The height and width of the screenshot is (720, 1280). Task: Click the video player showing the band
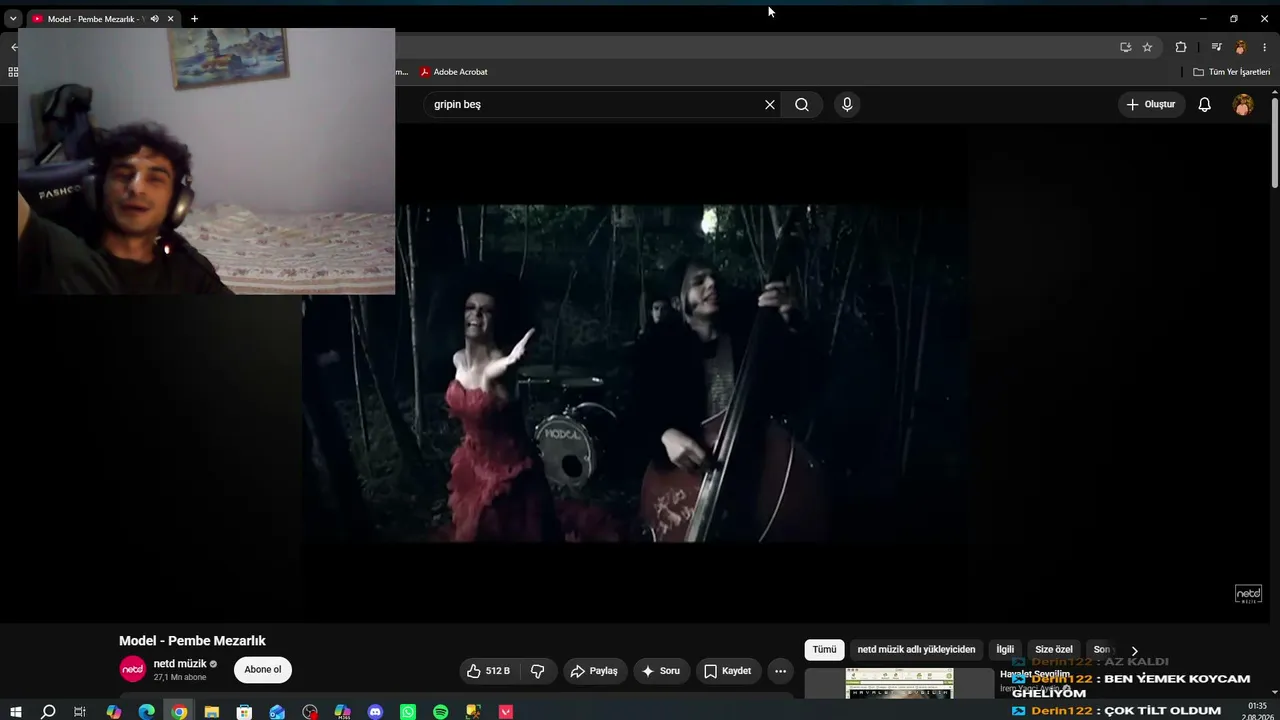(634, 373)
